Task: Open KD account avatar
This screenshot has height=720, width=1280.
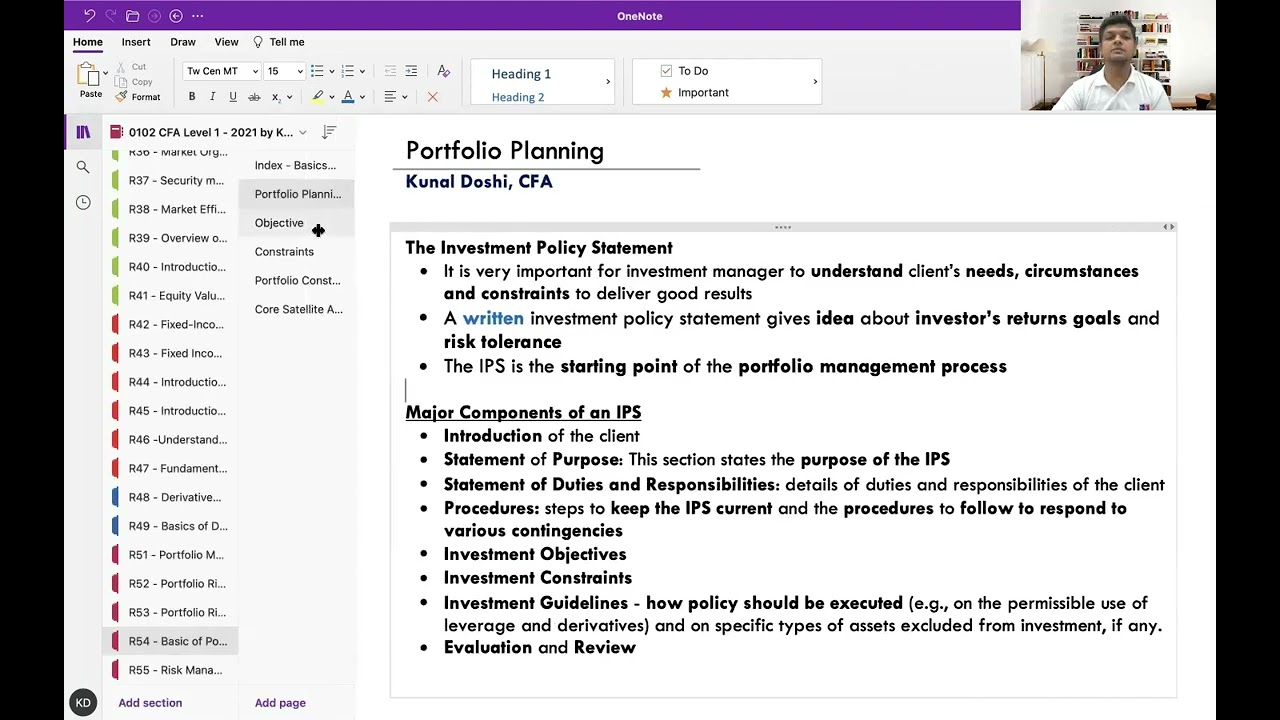Action: pos(83,703)
